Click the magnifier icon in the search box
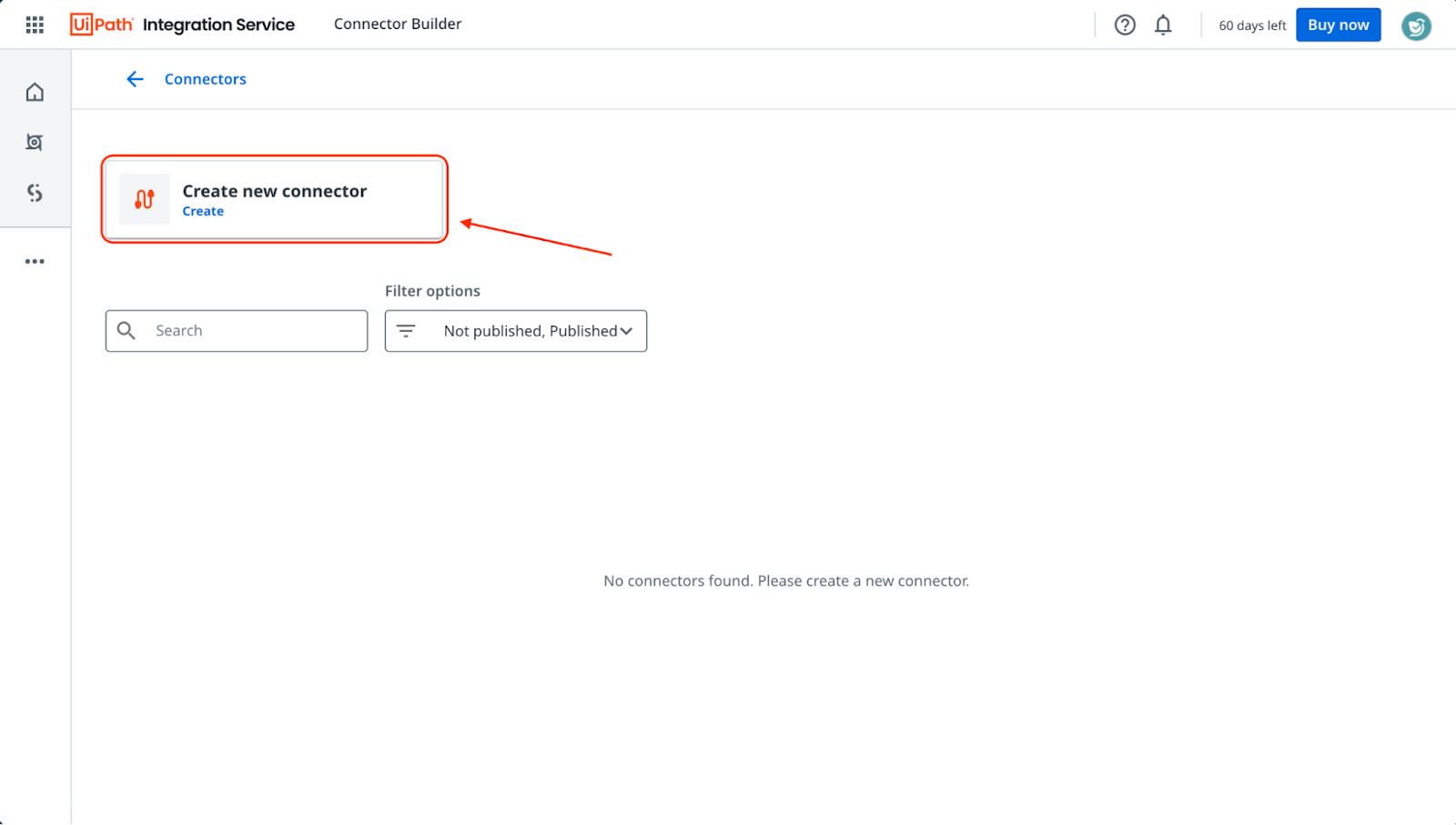Viewport: 1456px width, 825px height. pyautogui.click(x=126, y=331)
